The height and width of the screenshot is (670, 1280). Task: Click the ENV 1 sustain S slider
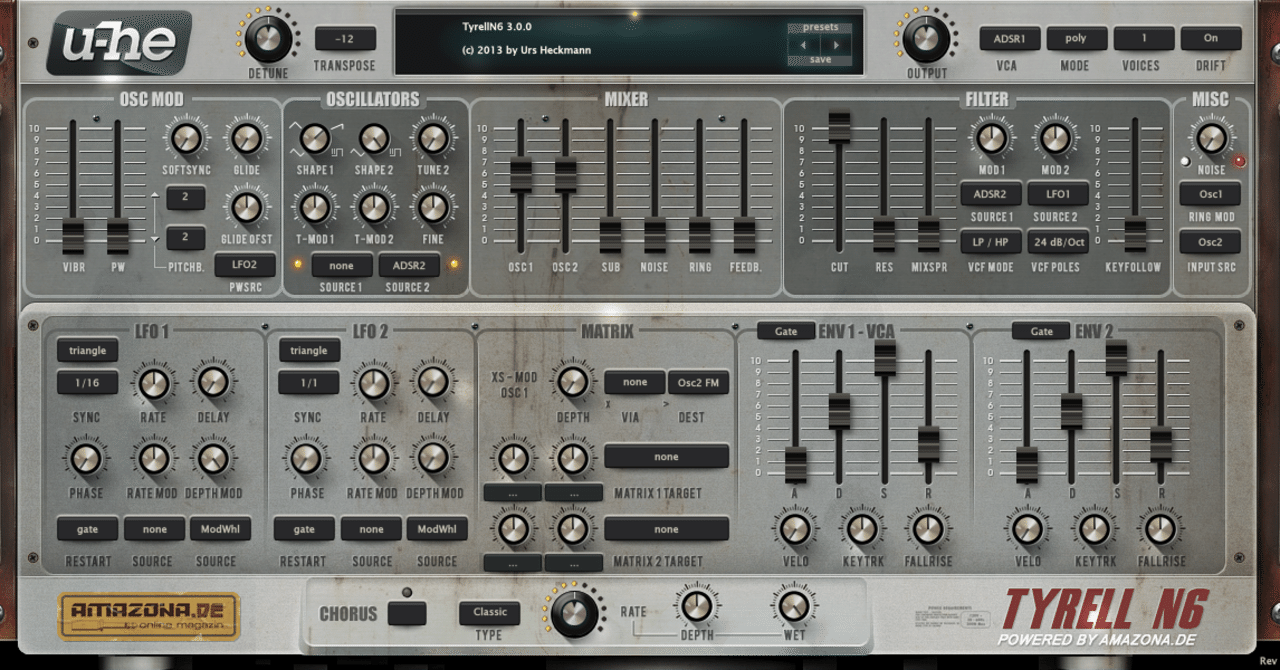click(885, 357)
